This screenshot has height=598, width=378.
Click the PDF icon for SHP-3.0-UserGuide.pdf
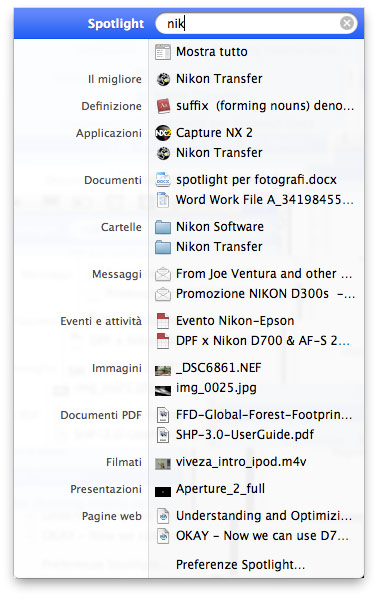click(x=163, y=435)
